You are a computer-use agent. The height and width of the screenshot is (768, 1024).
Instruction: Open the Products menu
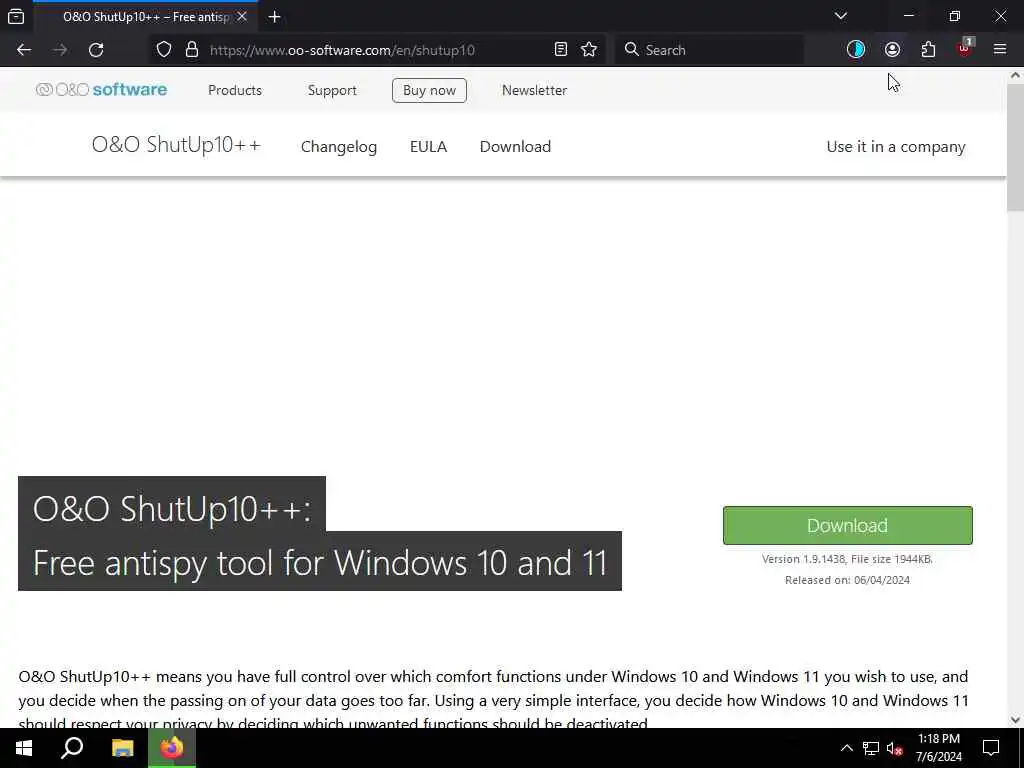tap(234, 90)
